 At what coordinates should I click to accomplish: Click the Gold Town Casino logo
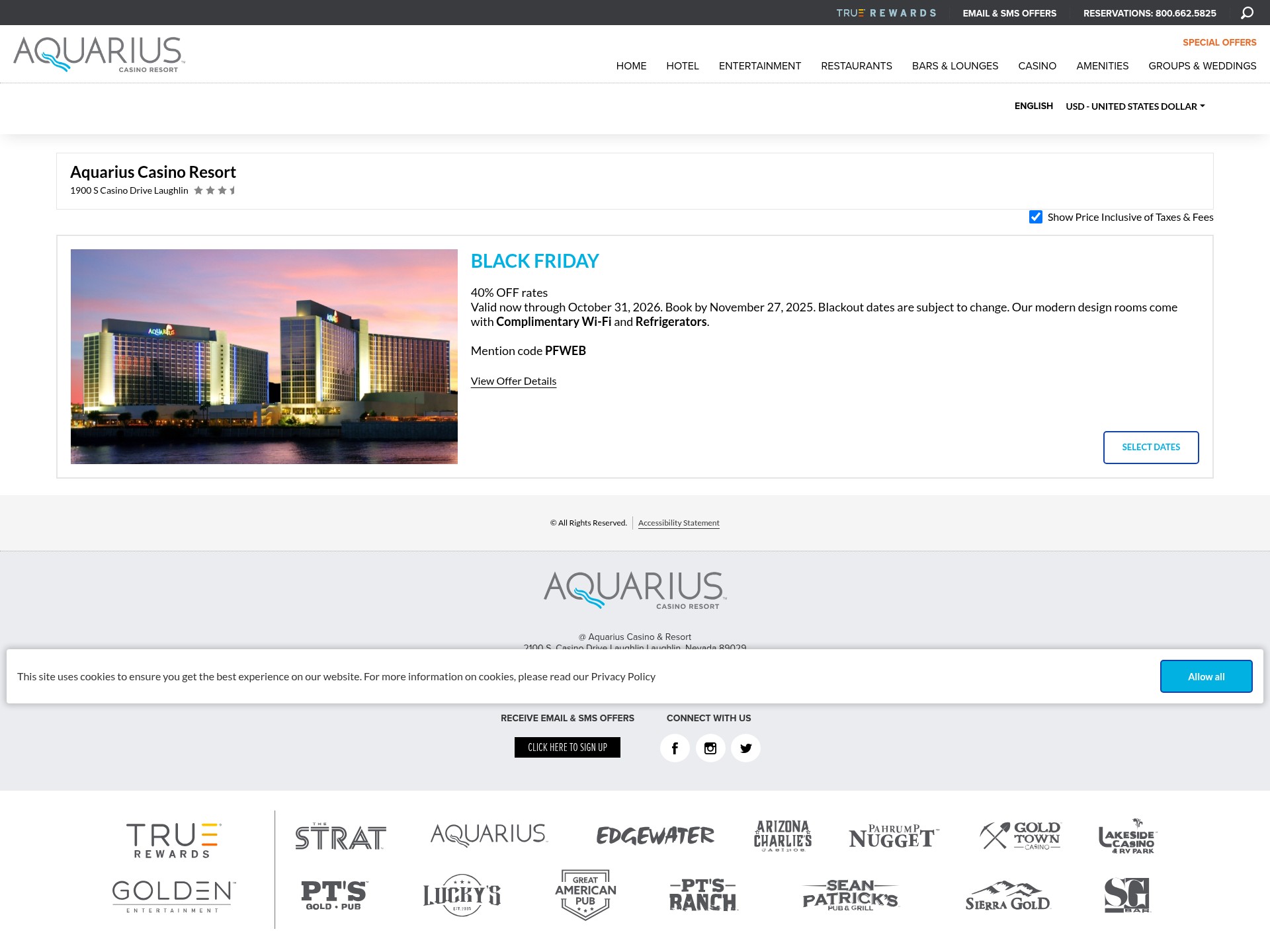[1020, 836]
